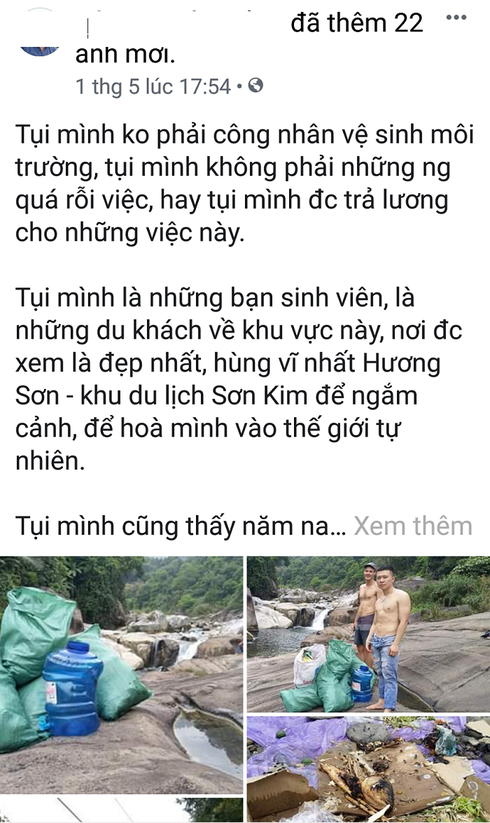Click the white bag beside the men

click(309, 666)
